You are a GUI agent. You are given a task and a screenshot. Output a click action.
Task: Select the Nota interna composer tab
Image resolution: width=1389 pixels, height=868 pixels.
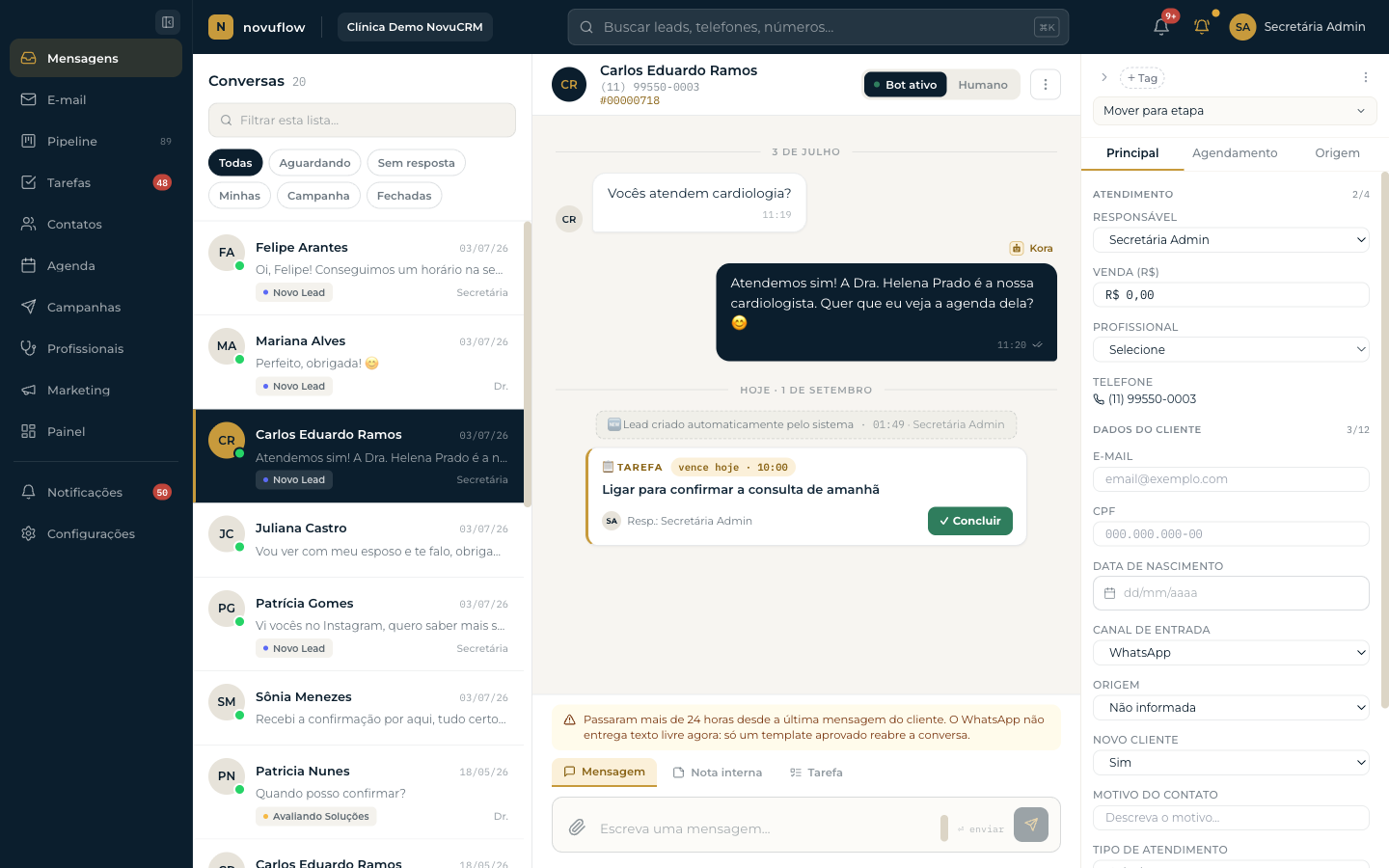click(718, 773)
